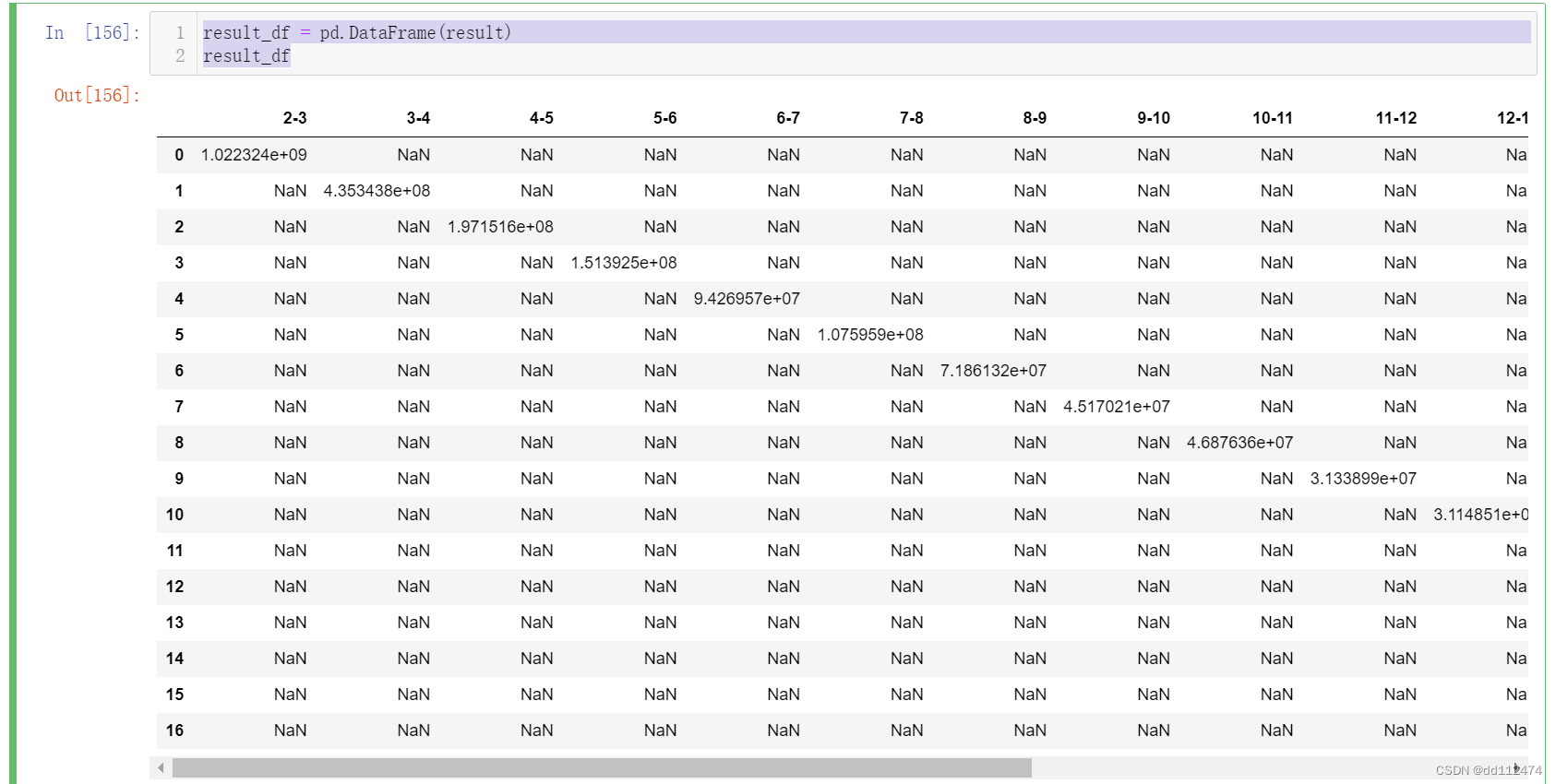The height and width of the screenshot is (784, 1556).
Task: Click NaN in row 12 column 7-8
Action: tap(906, 587)
